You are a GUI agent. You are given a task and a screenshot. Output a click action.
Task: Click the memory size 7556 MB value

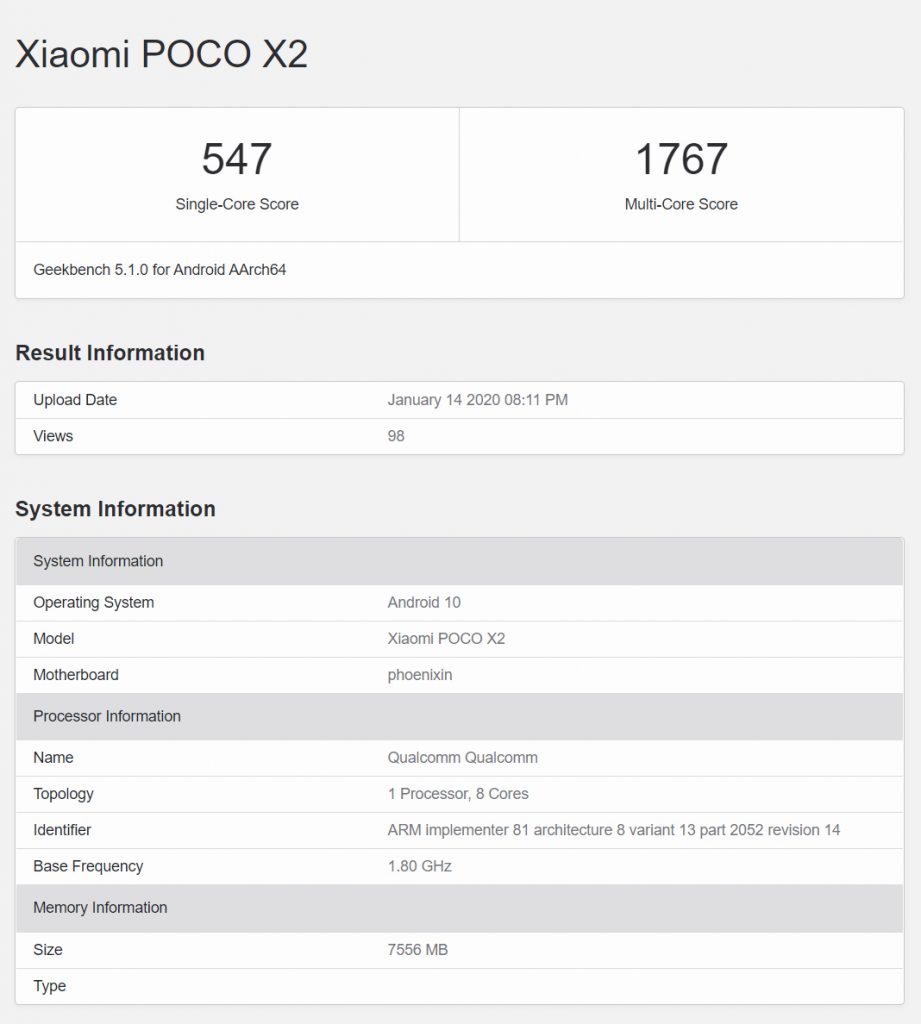[417, 950]
